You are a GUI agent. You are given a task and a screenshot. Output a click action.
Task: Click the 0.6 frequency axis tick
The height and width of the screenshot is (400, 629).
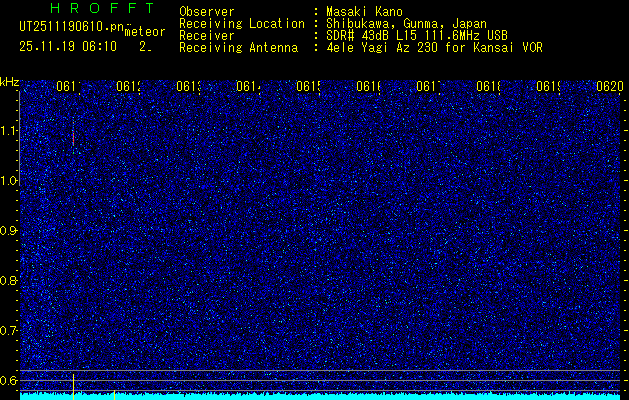[x=9, y=380]
